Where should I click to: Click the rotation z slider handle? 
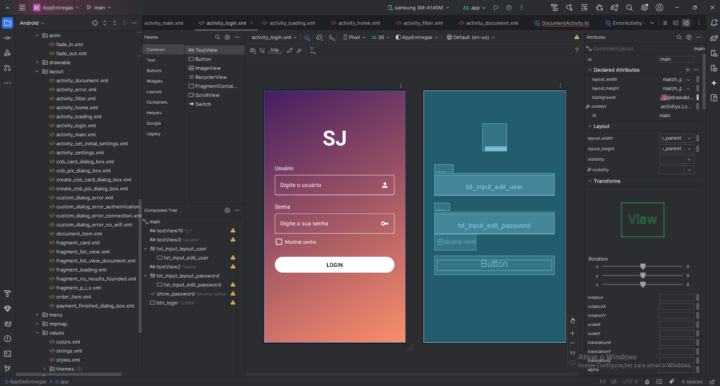click(643, 285)
